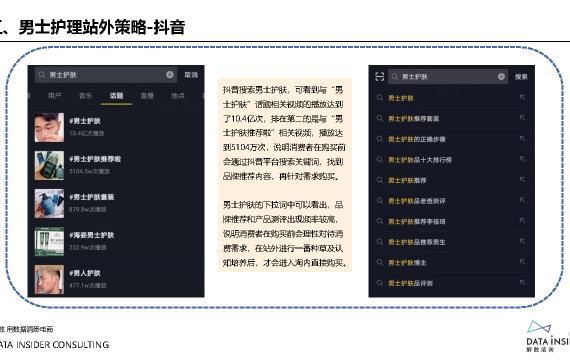Select the 话题 tab

point(116,96)
